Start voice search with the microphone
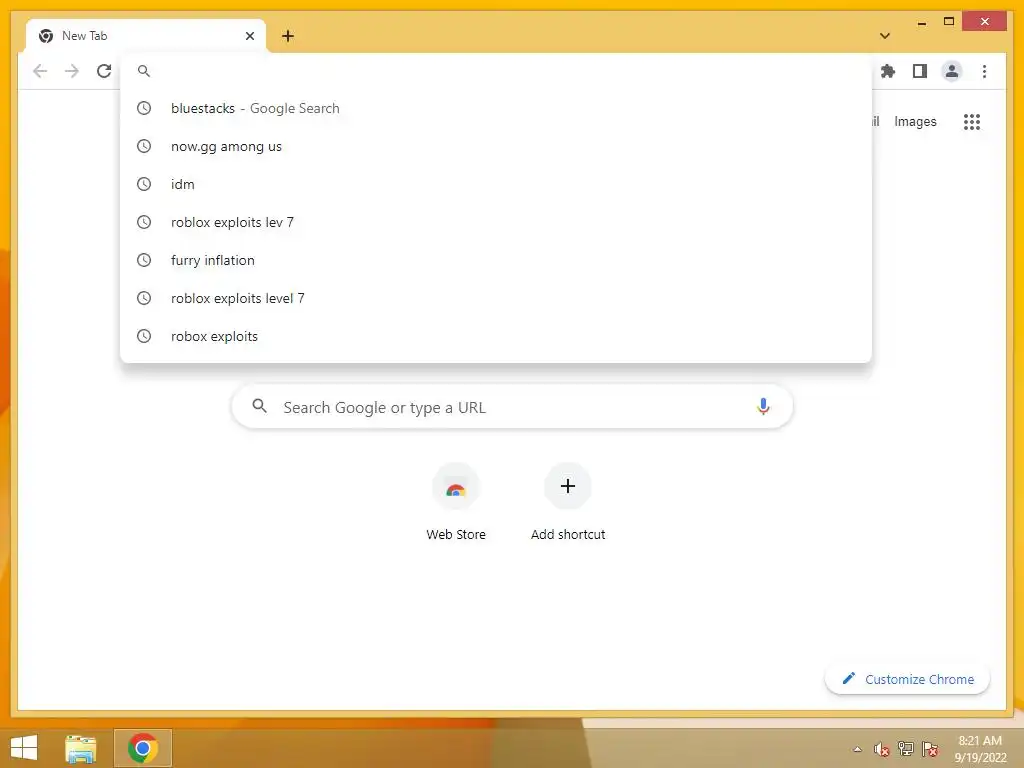This screenshot has width=1024, height=768. point(763,407)
